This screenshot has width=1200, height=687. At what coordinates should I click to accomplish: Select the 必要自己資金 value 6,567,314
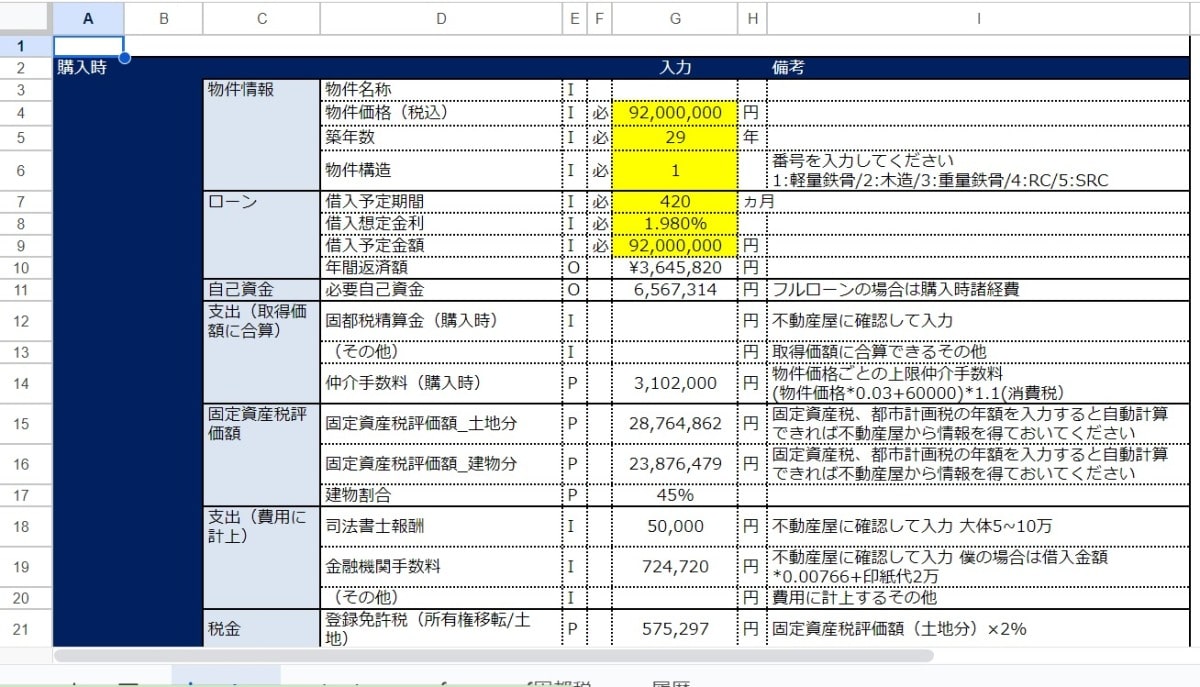click(675, 290)
